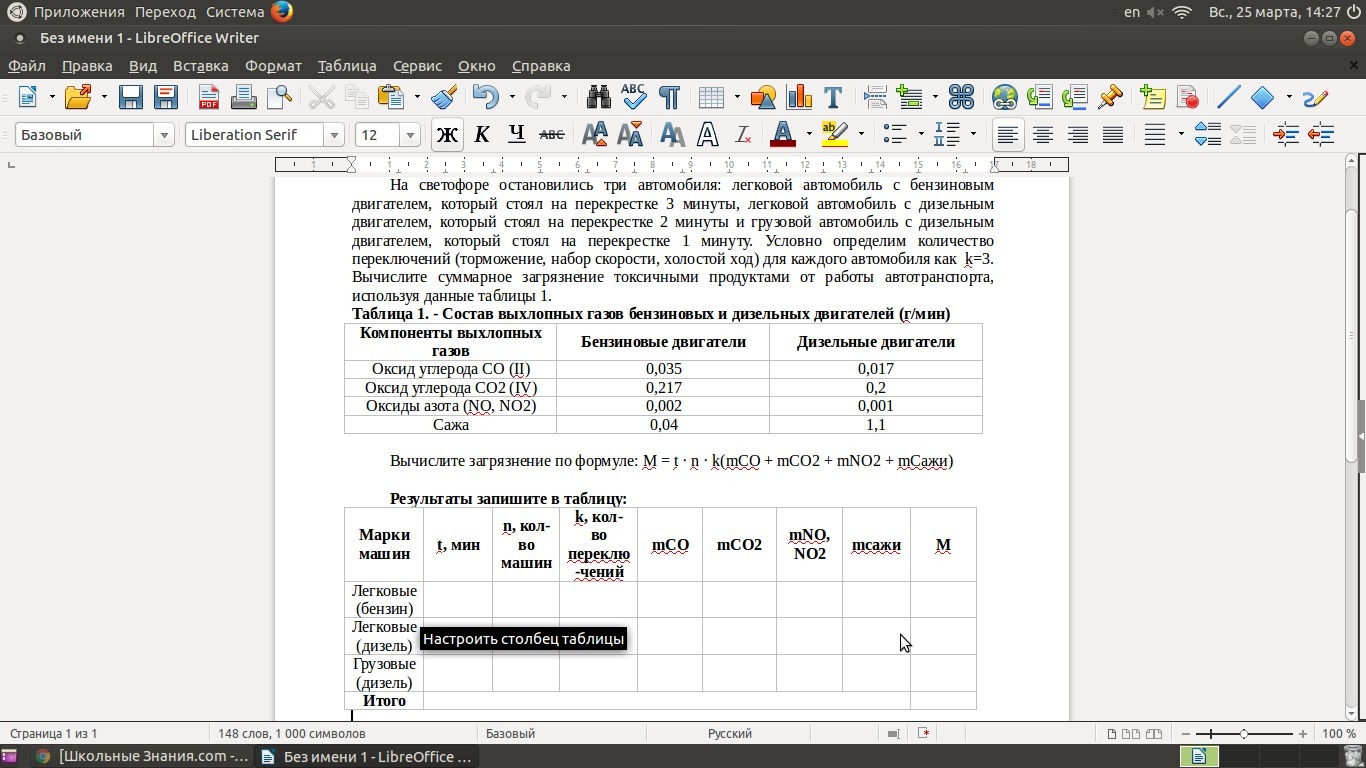Insert a footnote
This screenshot has height=768, width=1366.
tap(1040, 97)
